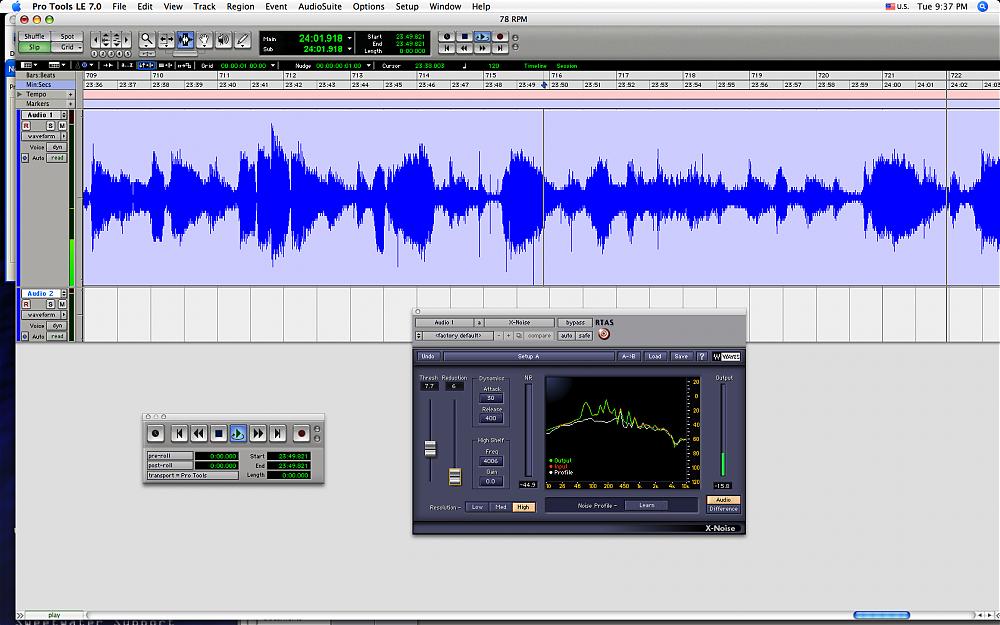Select the Pencil tool

coord(242,40)
